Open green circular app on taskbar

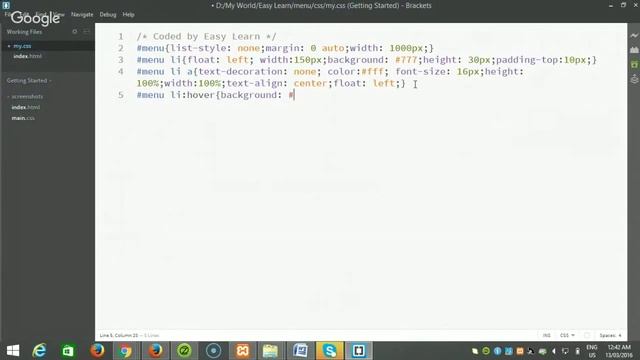(x=184, y=351)
